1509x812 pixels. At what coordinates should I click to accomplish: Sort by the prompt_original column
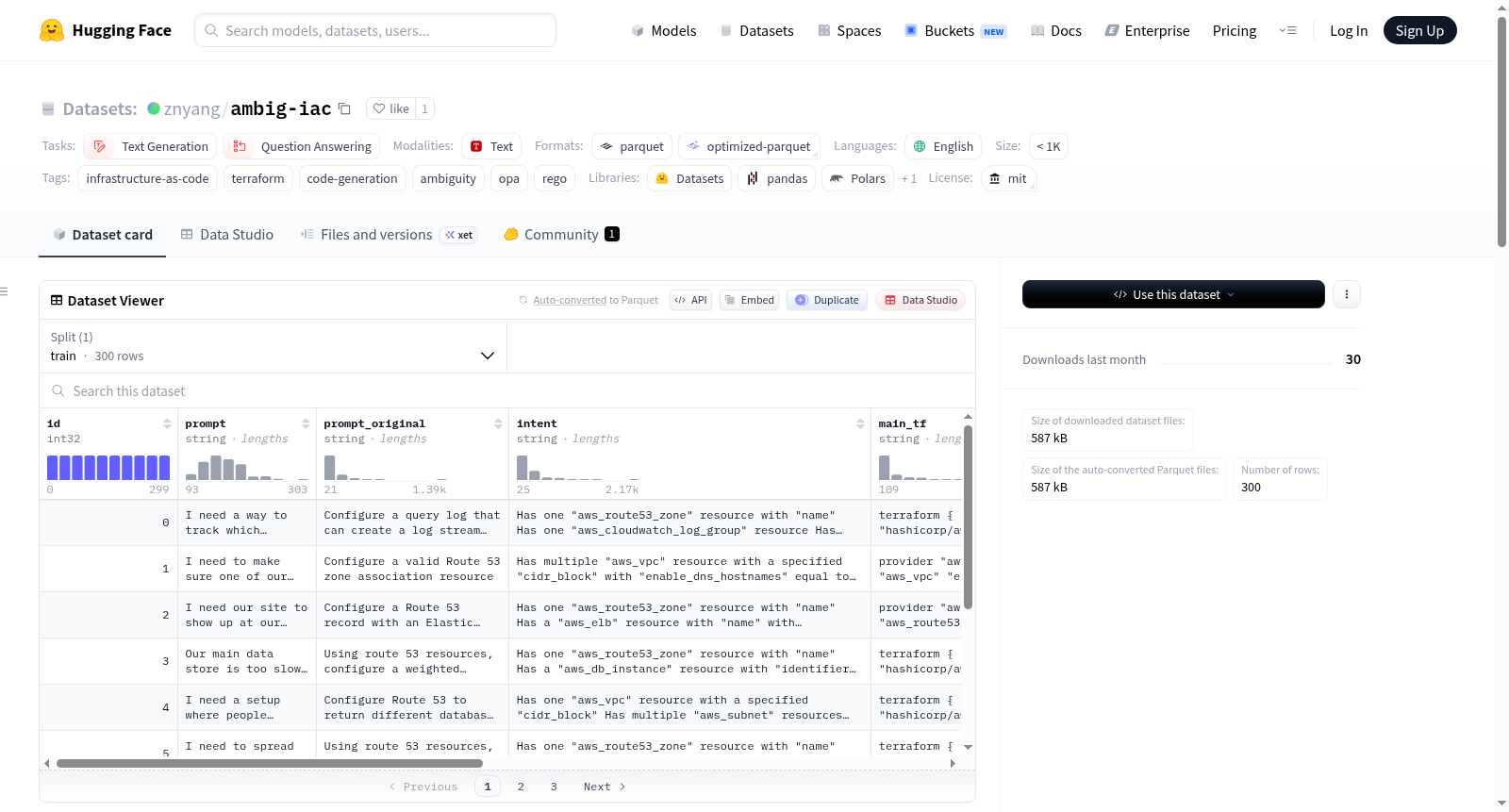coord(498,423)
